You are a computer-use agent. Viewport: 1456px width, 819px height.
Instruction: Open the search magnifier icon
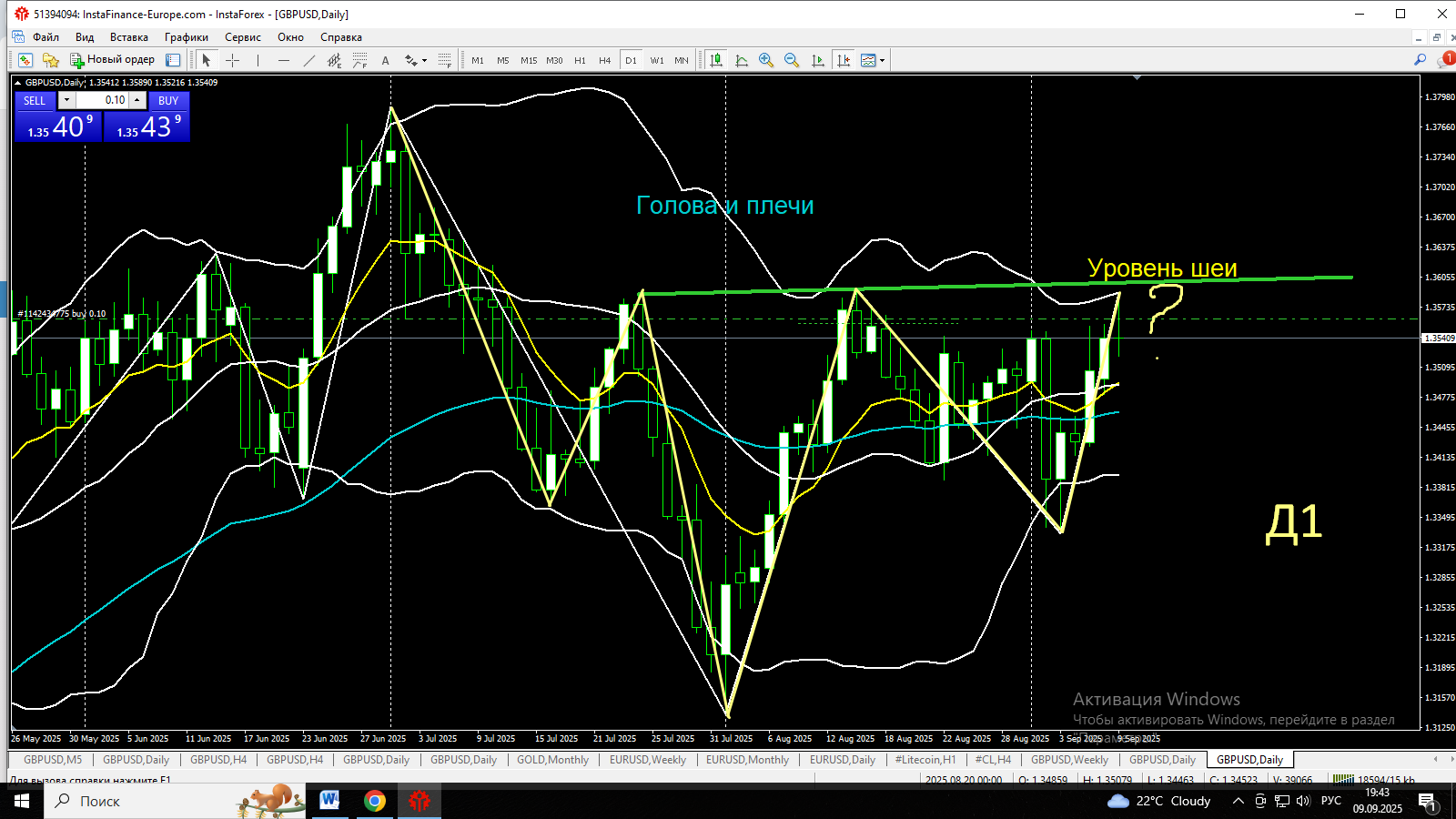[1420, 60]
